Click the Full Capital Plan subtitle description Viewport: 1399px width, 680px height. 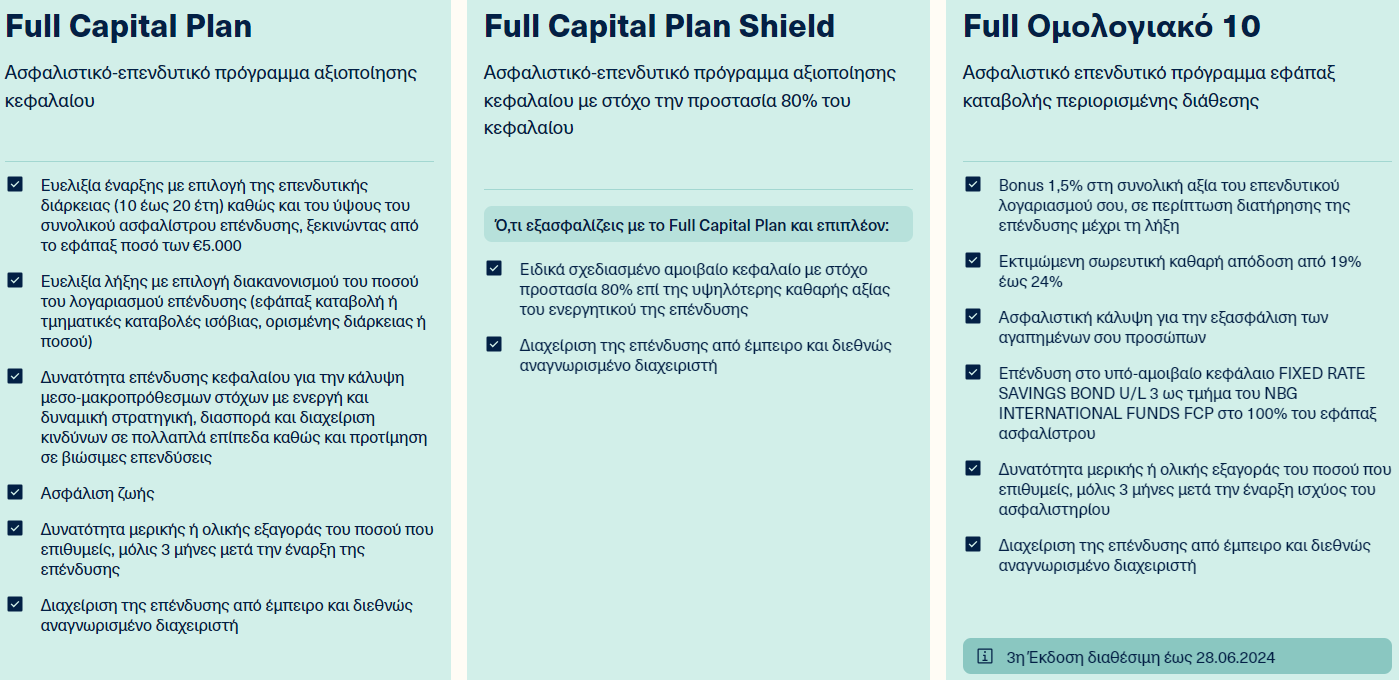[211, 87]
